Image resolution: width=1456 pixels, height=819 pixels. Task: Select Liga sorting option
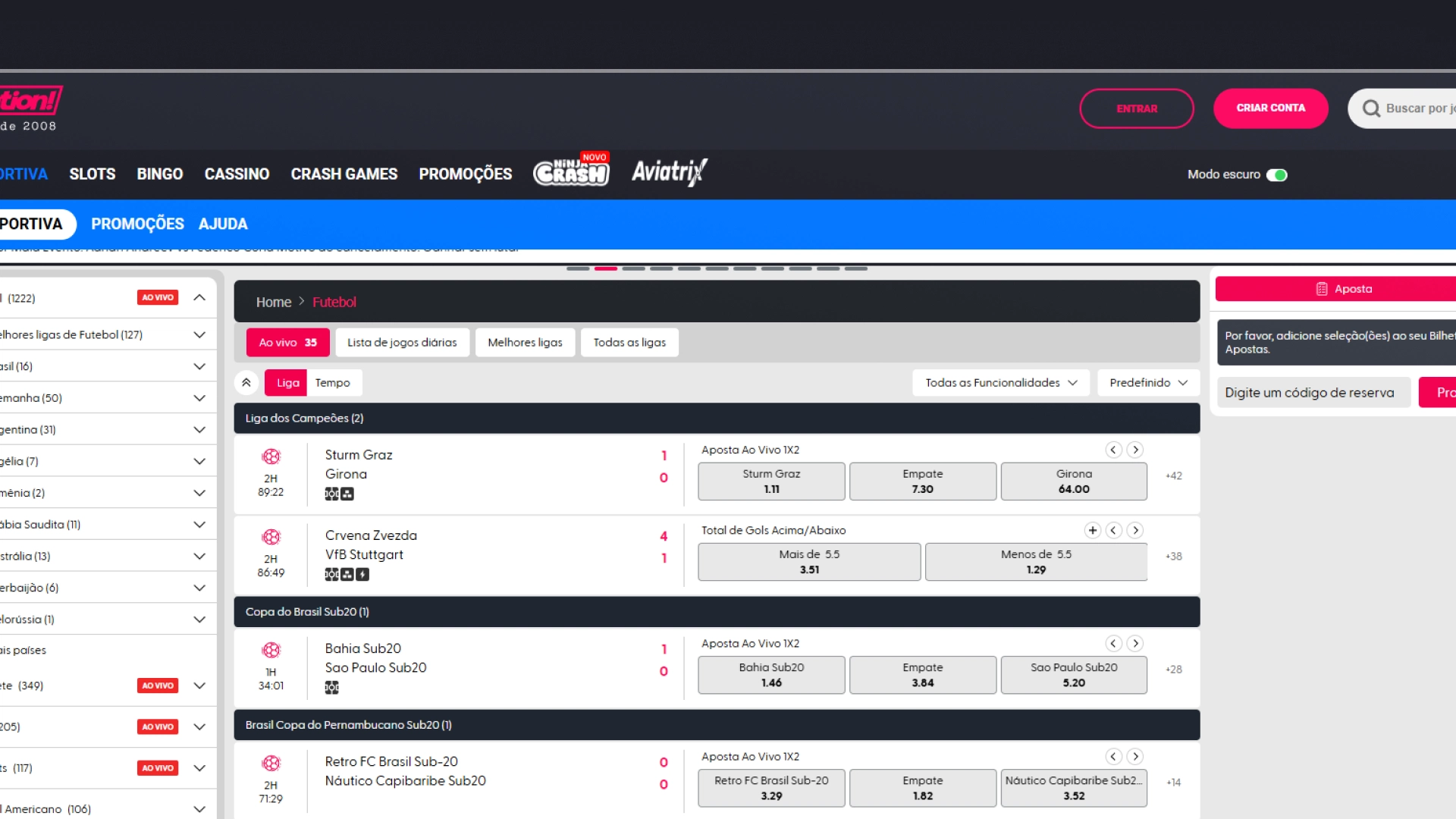(x=287, y=383)
